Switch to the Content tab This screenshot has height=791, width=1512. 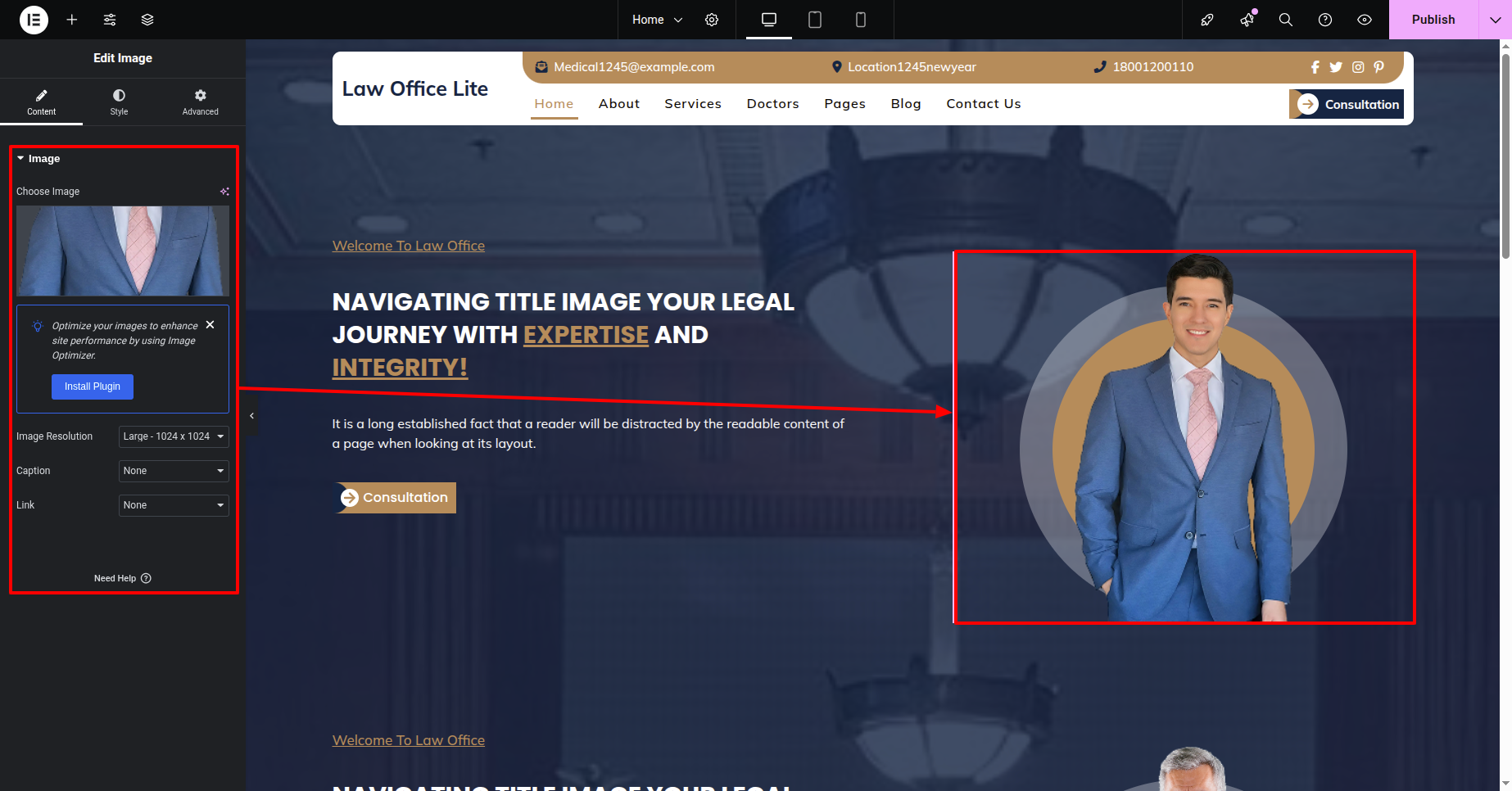41,102
